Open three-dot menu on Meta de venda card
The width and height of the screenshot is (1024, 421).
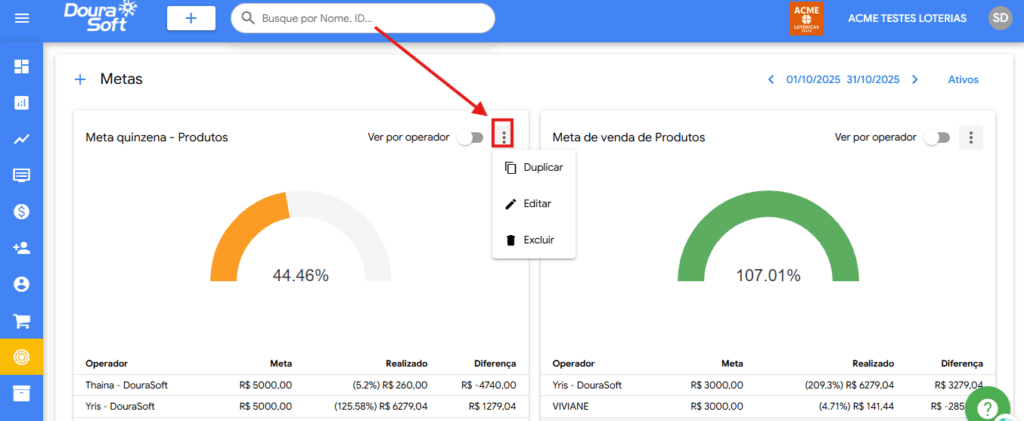tap(970, 138)
